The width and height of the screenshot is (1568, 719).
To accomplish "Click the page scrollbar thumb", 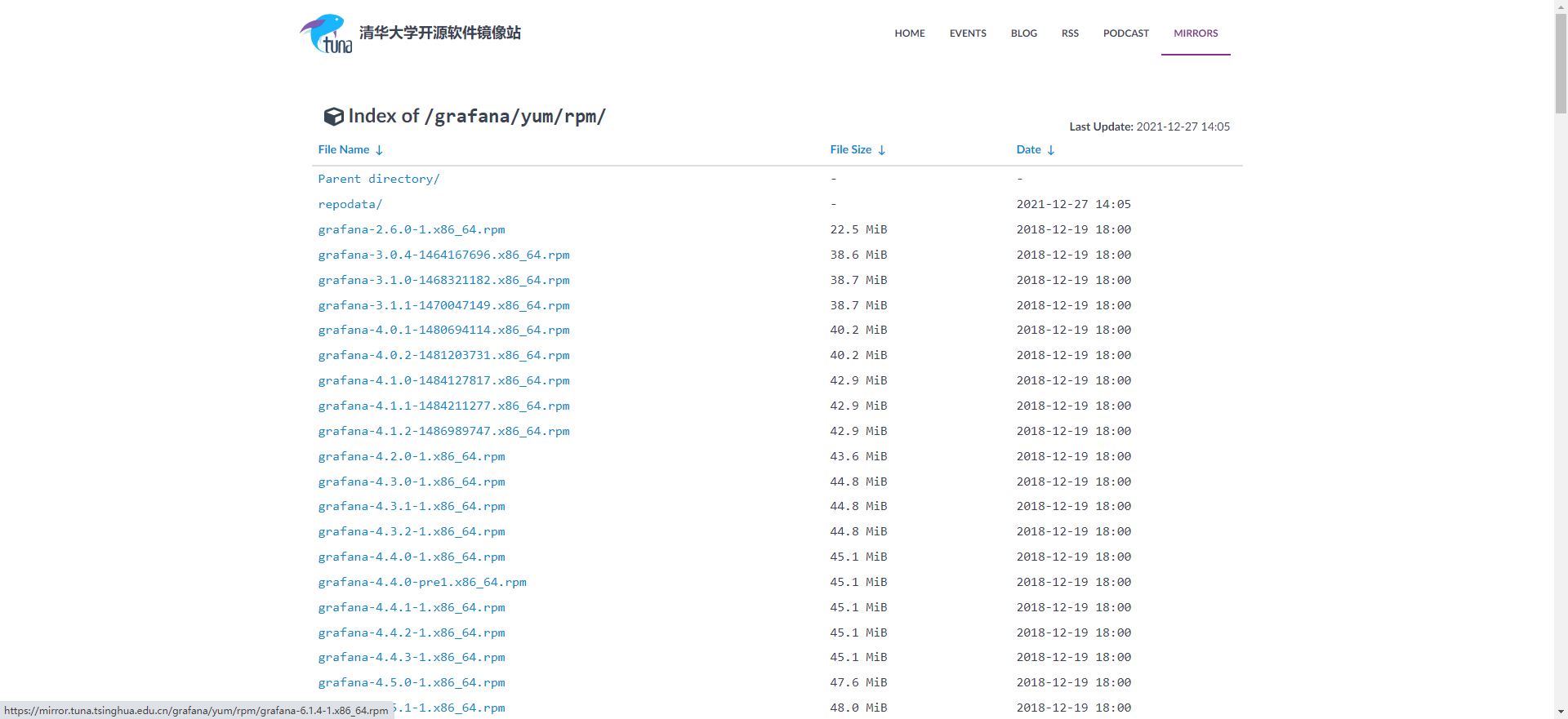I will point(1561,64).
